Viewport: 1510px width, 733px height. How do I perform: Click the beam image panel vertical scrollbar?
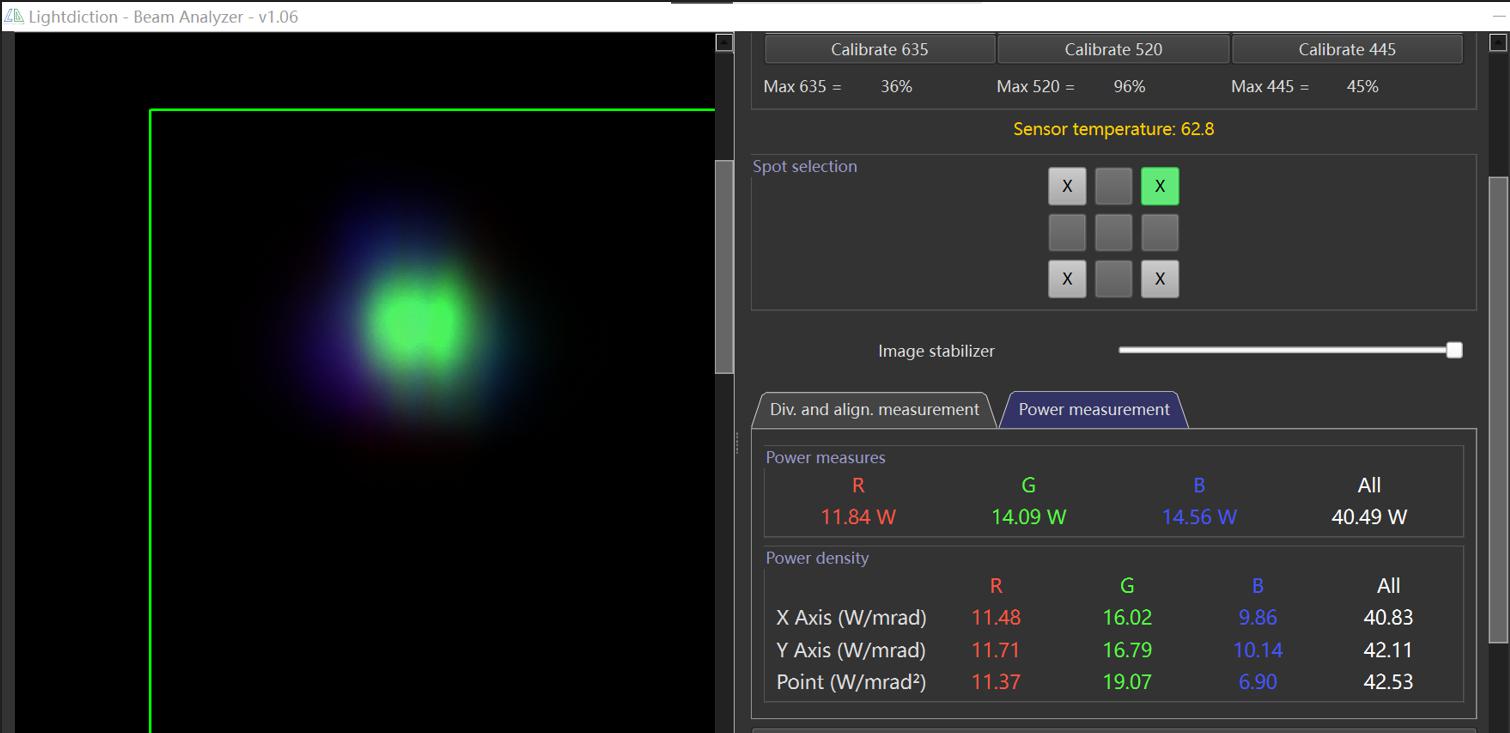click(725, 267)
